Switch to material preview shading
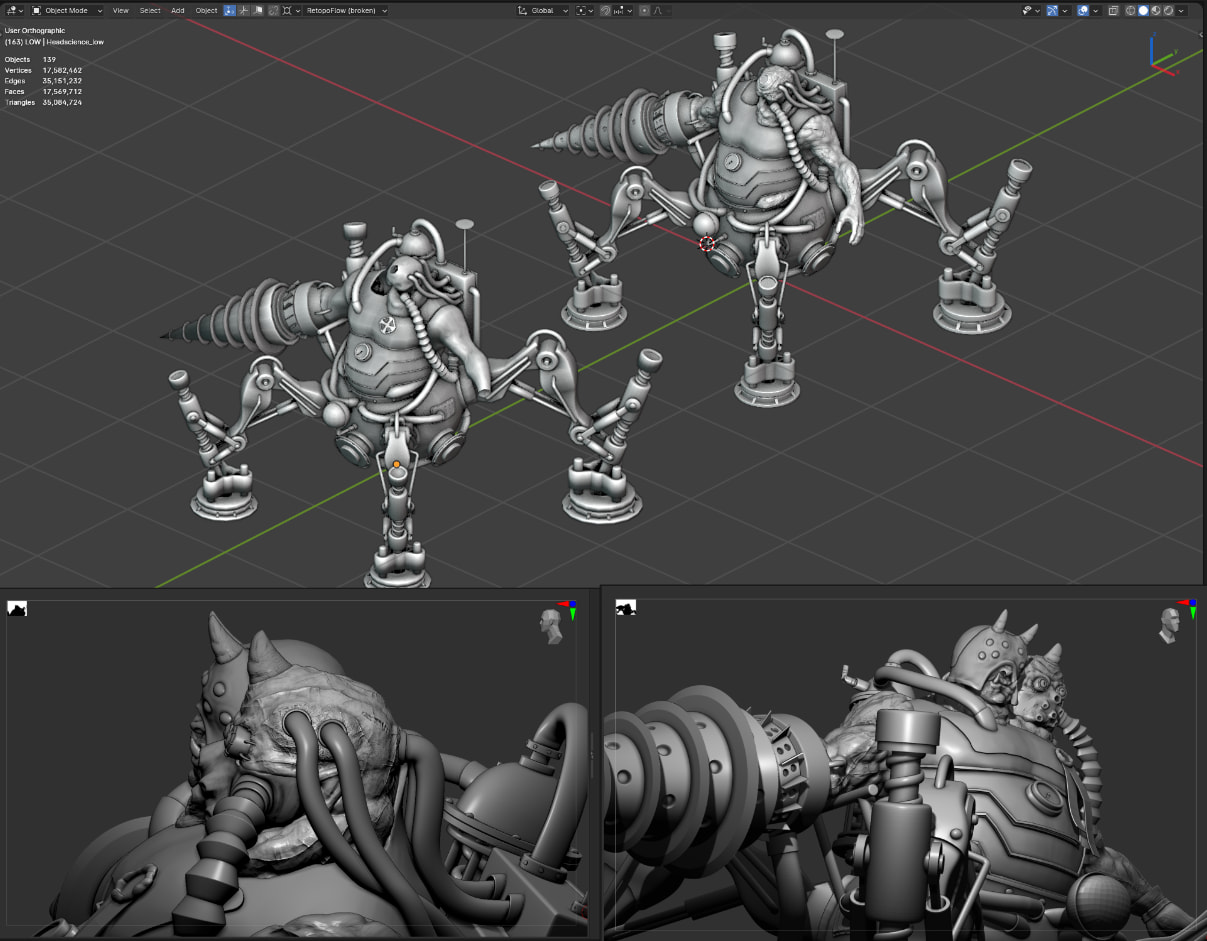This screenshot has height=941, width=1207. click(1155, 10)
